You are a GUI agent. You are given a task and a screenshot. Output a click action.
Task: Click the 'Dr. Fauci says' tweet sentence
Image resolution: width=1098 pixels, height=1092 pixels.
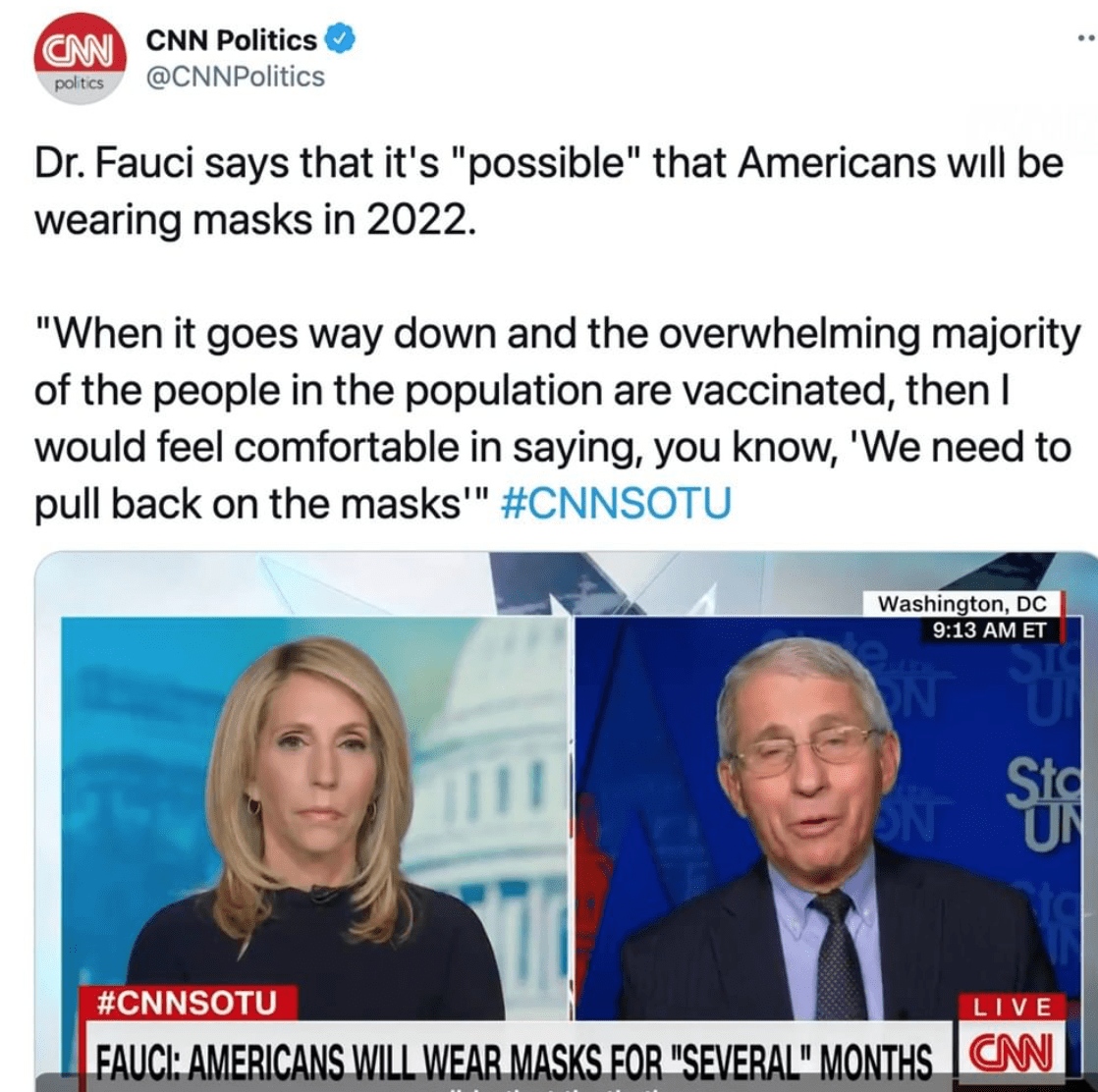[549, 191]
